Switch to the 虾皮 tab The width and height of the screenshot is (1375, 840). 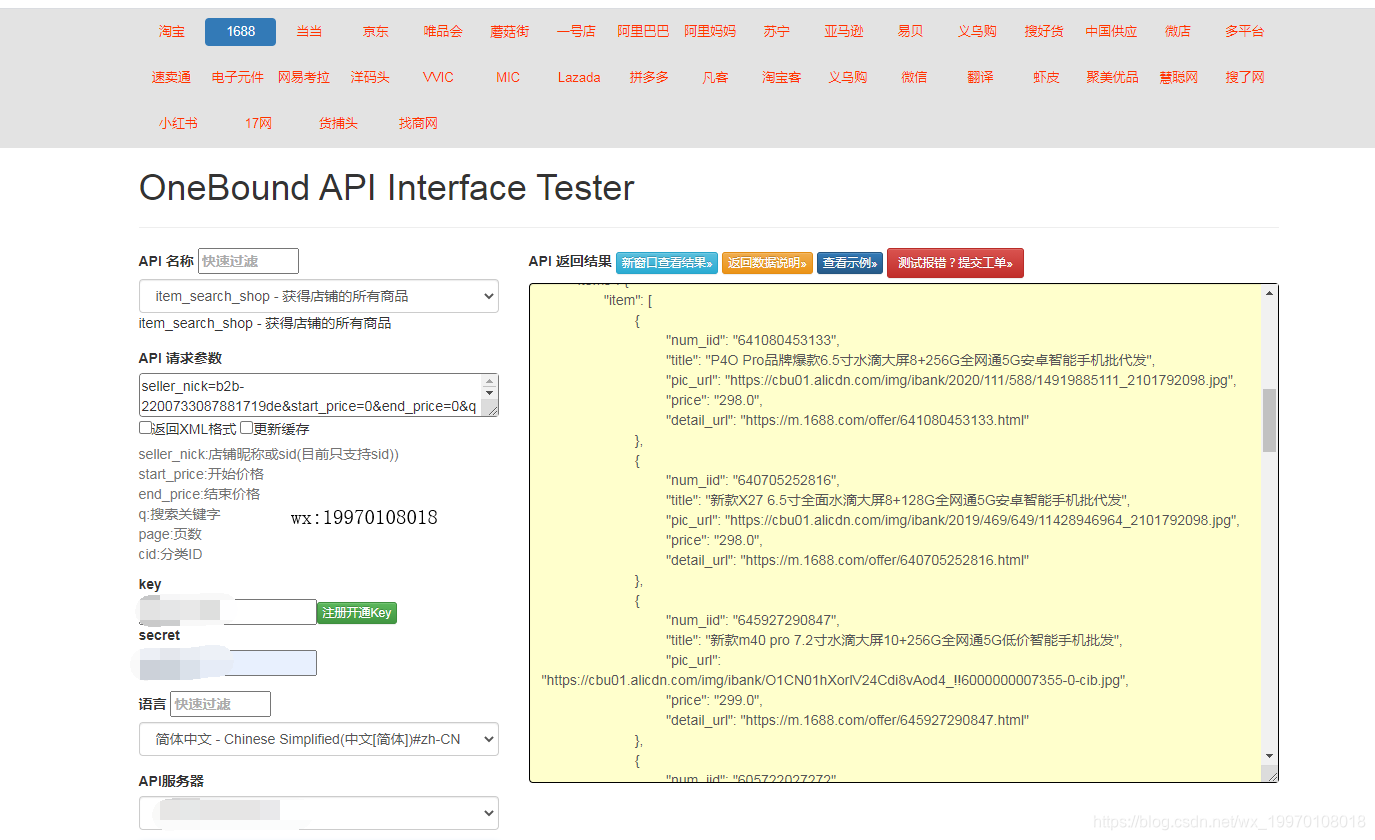click(x=1046, y=78)
